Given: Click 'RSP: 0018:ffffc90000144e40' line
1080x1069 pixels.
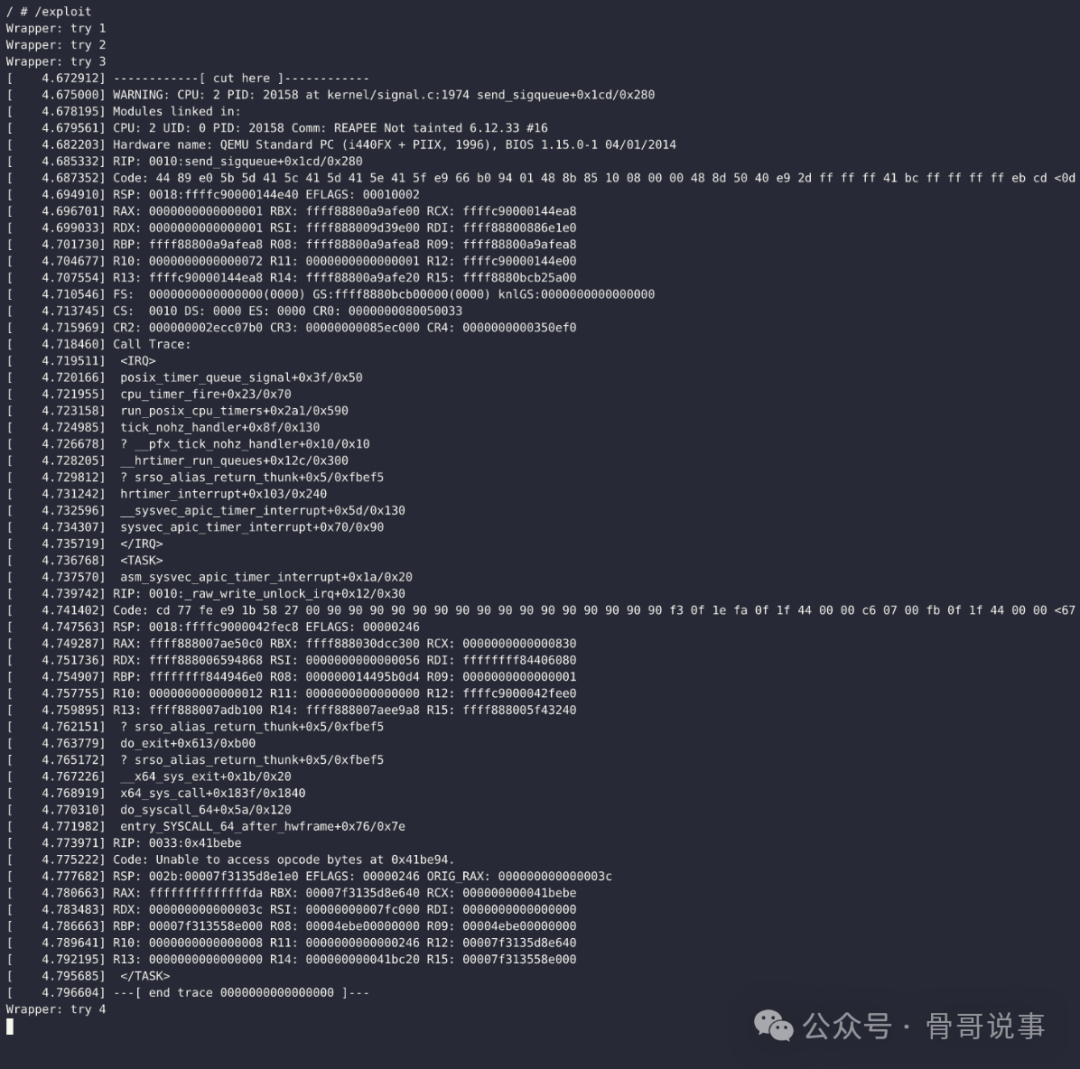Looking at the screenshot, I should (213, 194).
